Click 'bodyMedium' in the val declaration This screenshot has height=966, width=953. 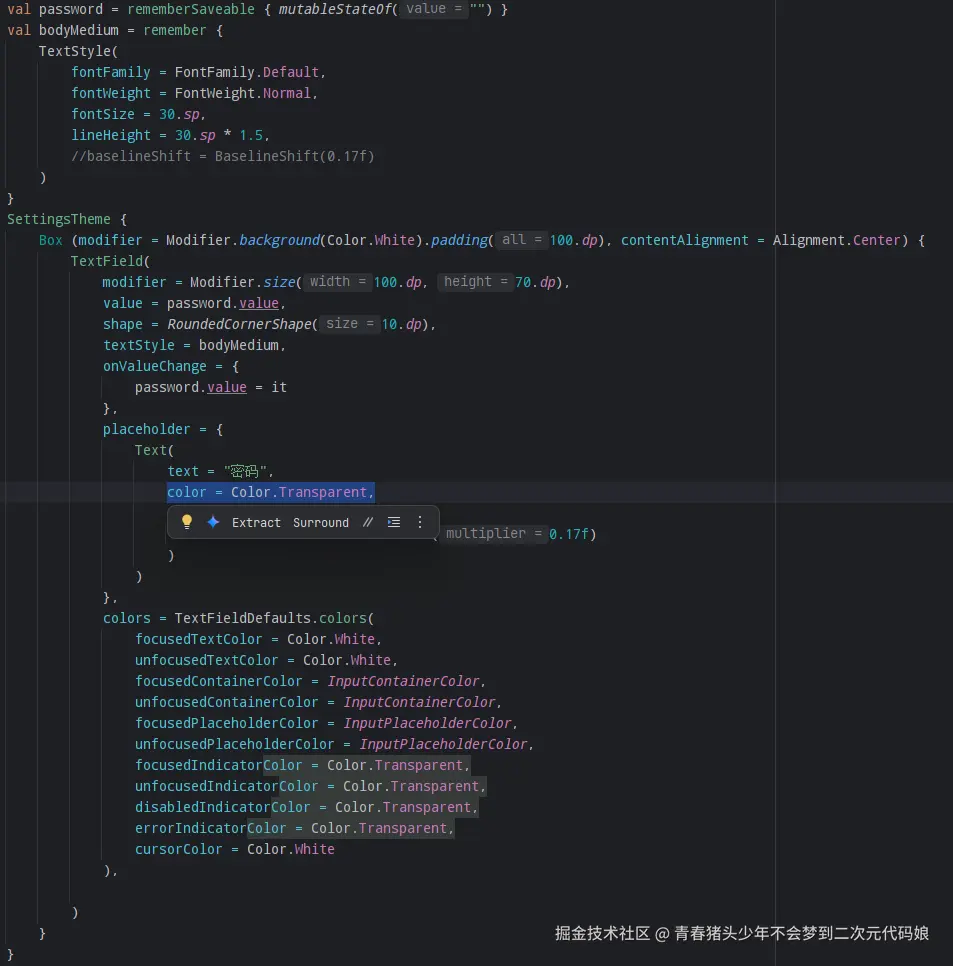(79, 30)
